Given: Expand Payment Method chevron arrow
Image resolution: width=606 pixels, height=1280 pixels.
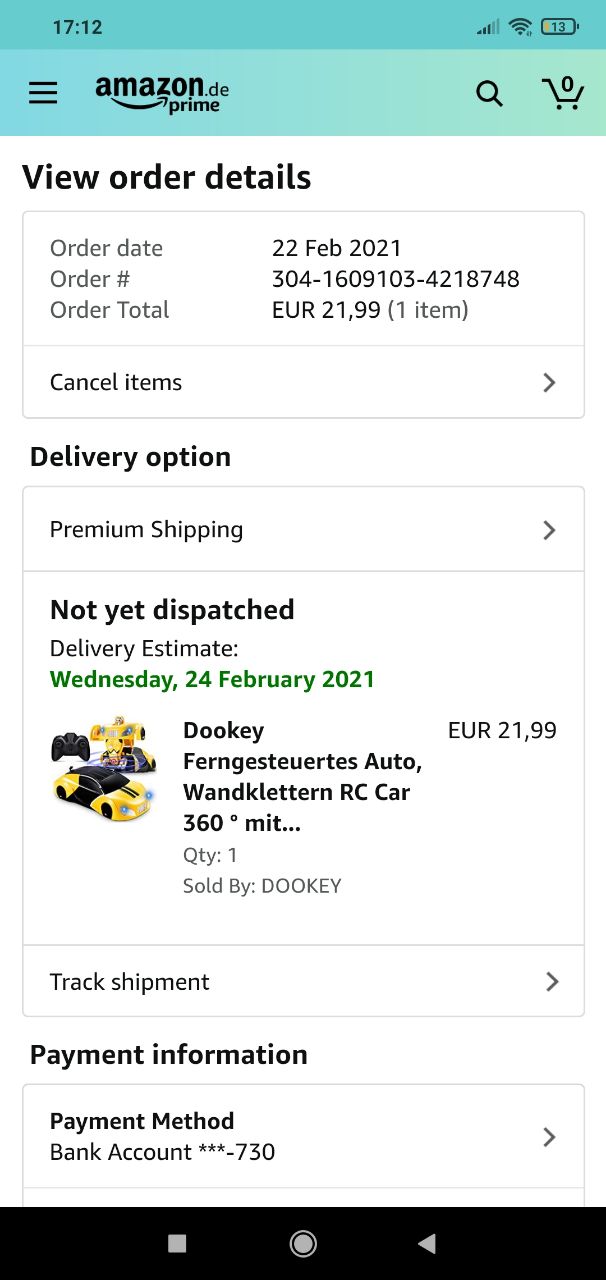Looking at the screenshot, I should pos(549,1137).
